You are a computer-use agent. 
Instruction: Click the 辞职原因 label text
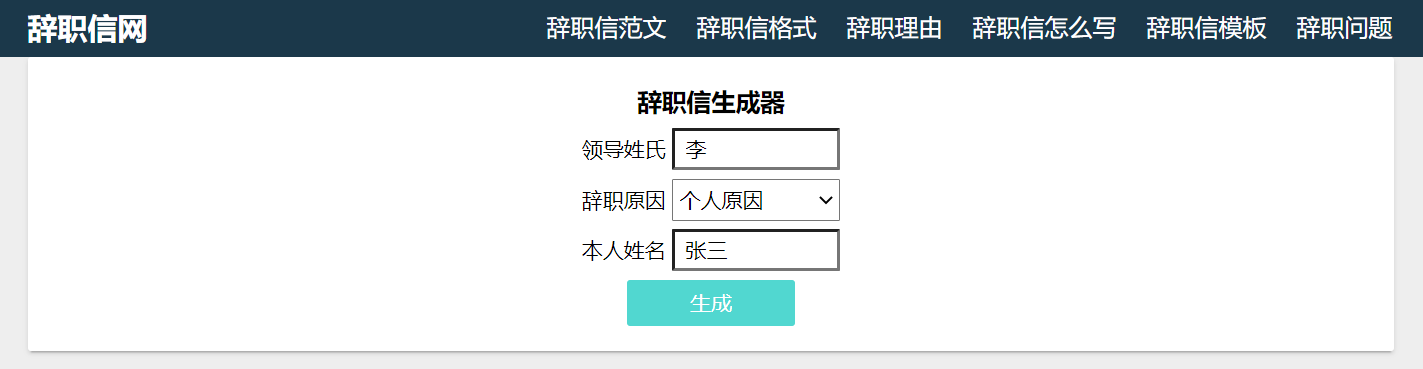[624, 201]
